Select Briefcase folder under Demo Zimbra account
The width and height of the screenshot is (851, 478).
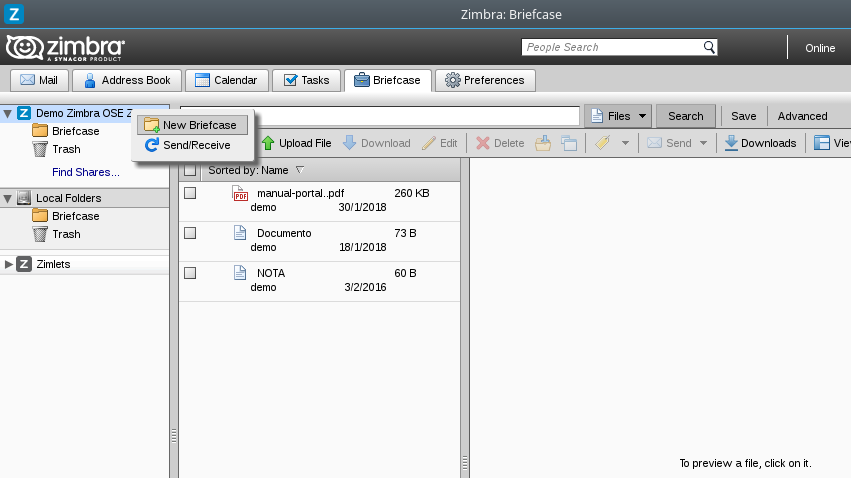pos(75,131)
